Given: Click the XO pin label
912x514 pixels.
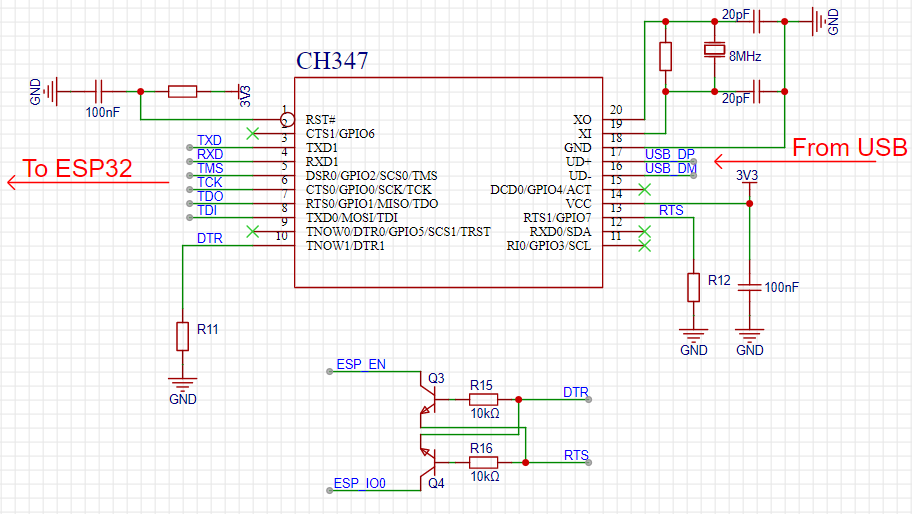Looking at the screenshot, I should (582, 120).
